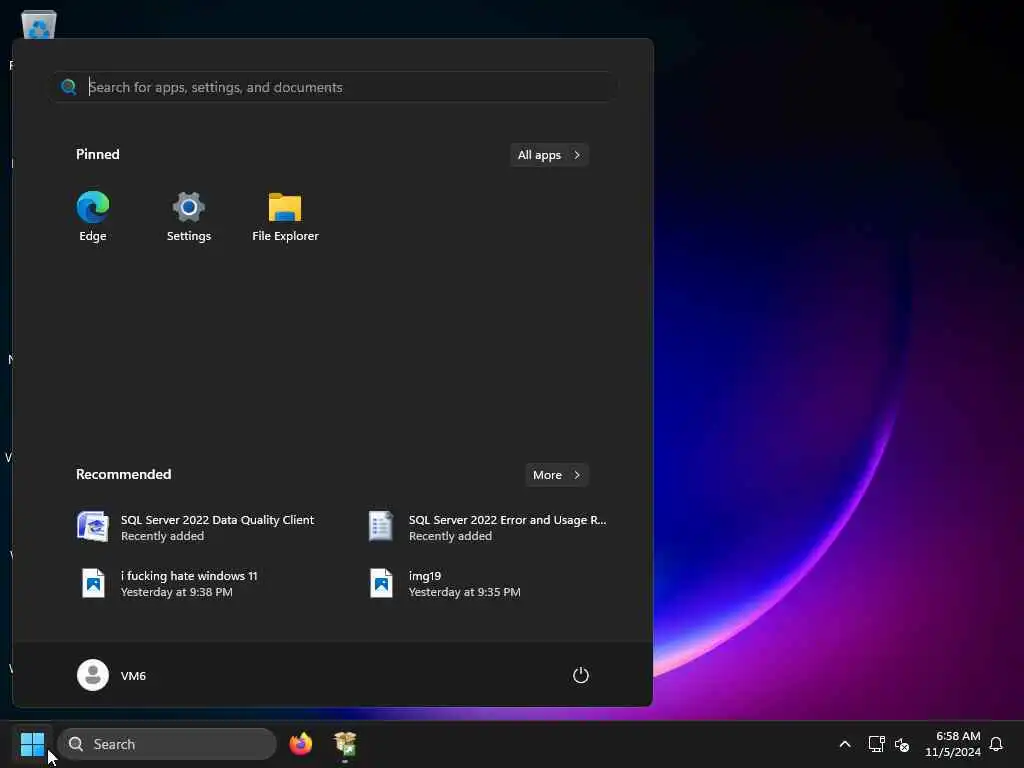
Task: Open SQL Server 2022 Error and Usage Reporting
Action: click(488, 527)
